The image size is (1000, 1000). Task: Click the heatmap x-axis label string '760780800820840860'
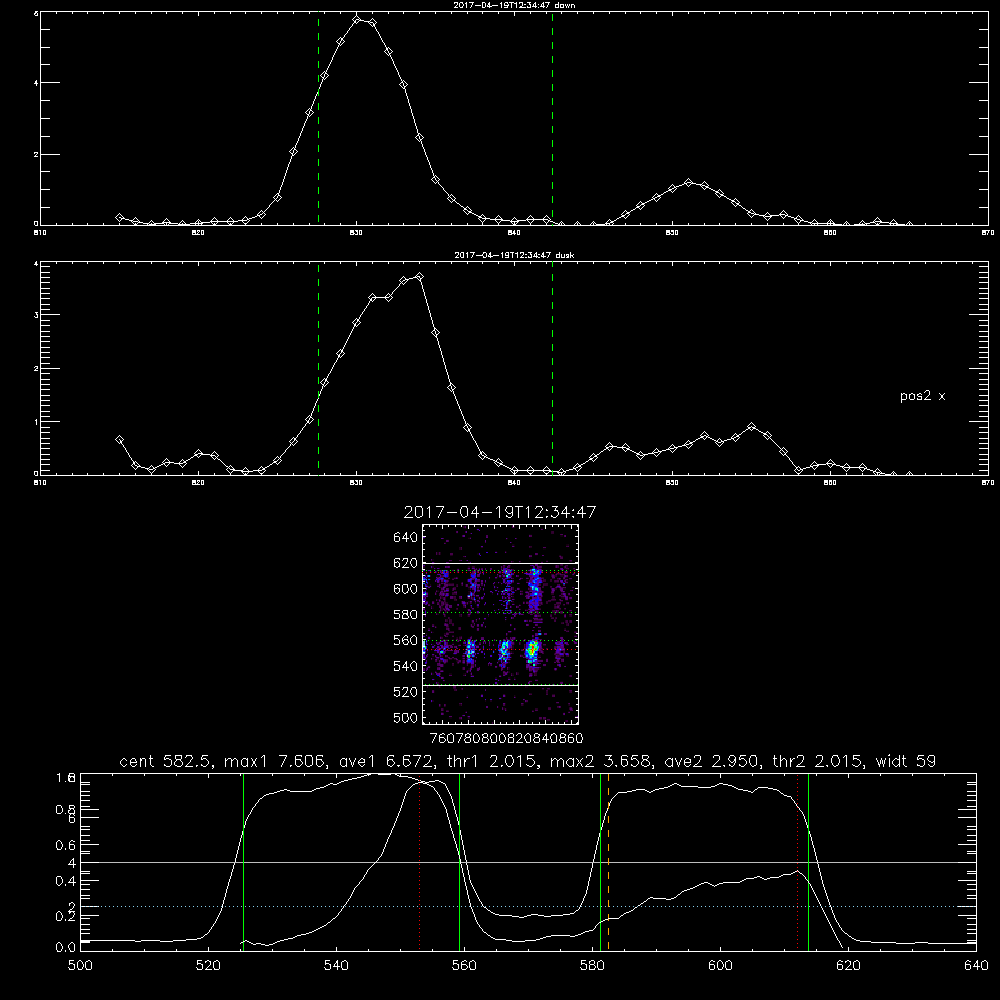coord(506,738)
